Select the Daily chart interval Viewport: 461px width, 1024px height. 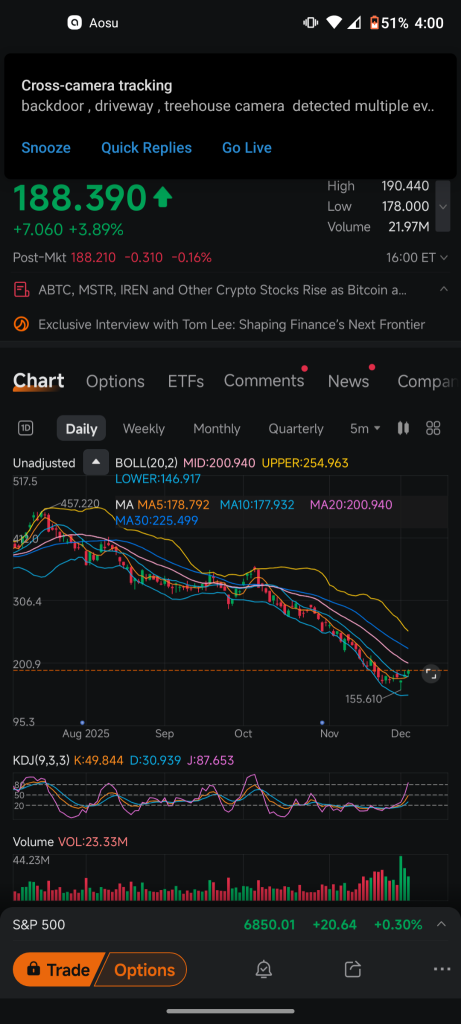(x=82, y=429)
